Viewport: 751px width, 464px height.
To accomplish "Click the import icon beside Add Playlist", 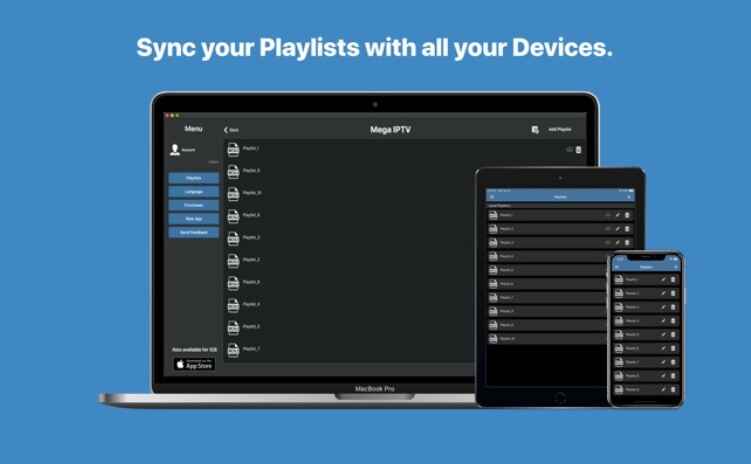I will click(535, 129).
